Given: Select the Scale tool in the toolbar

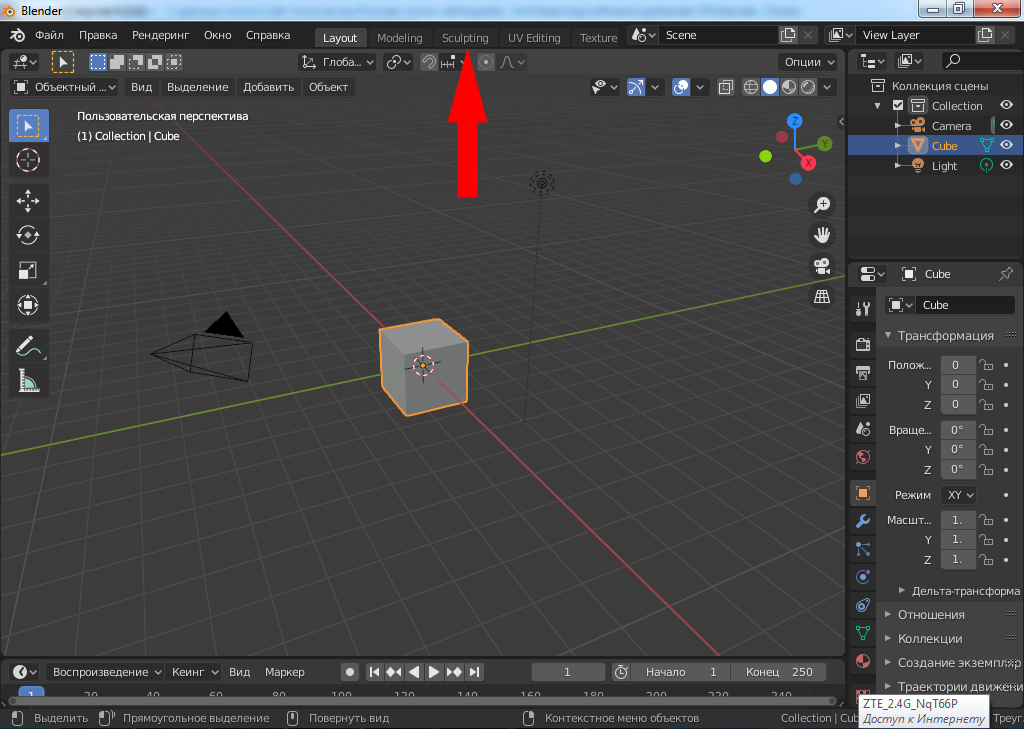Looking at the screenshot, I should [28, 270].
